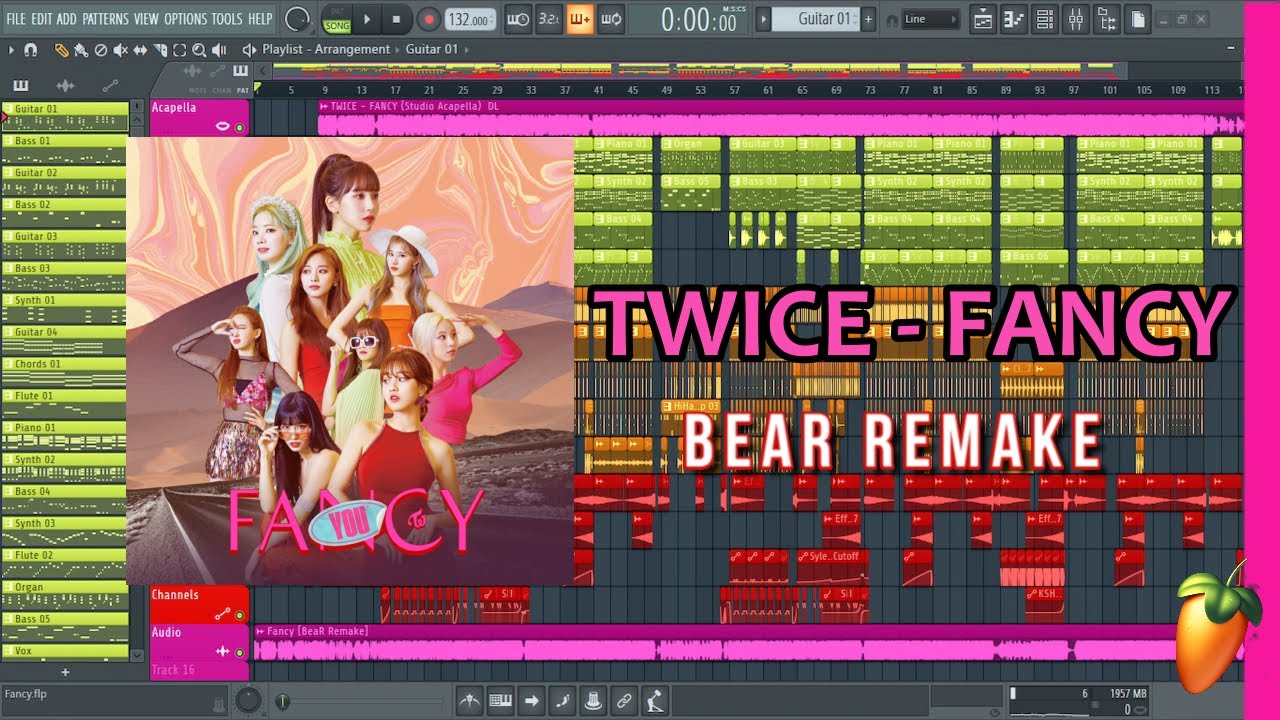Open the EDIT menu
Image resolution: width=1280 pixels, height=720 pixels.
point(42,19)
